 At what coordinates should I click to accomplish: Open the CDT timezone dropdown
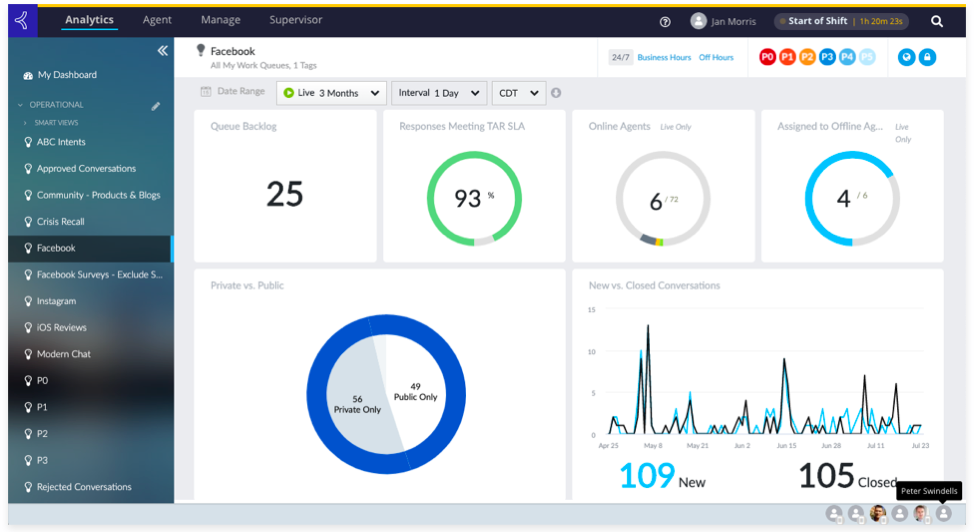[x=519, y=93]
